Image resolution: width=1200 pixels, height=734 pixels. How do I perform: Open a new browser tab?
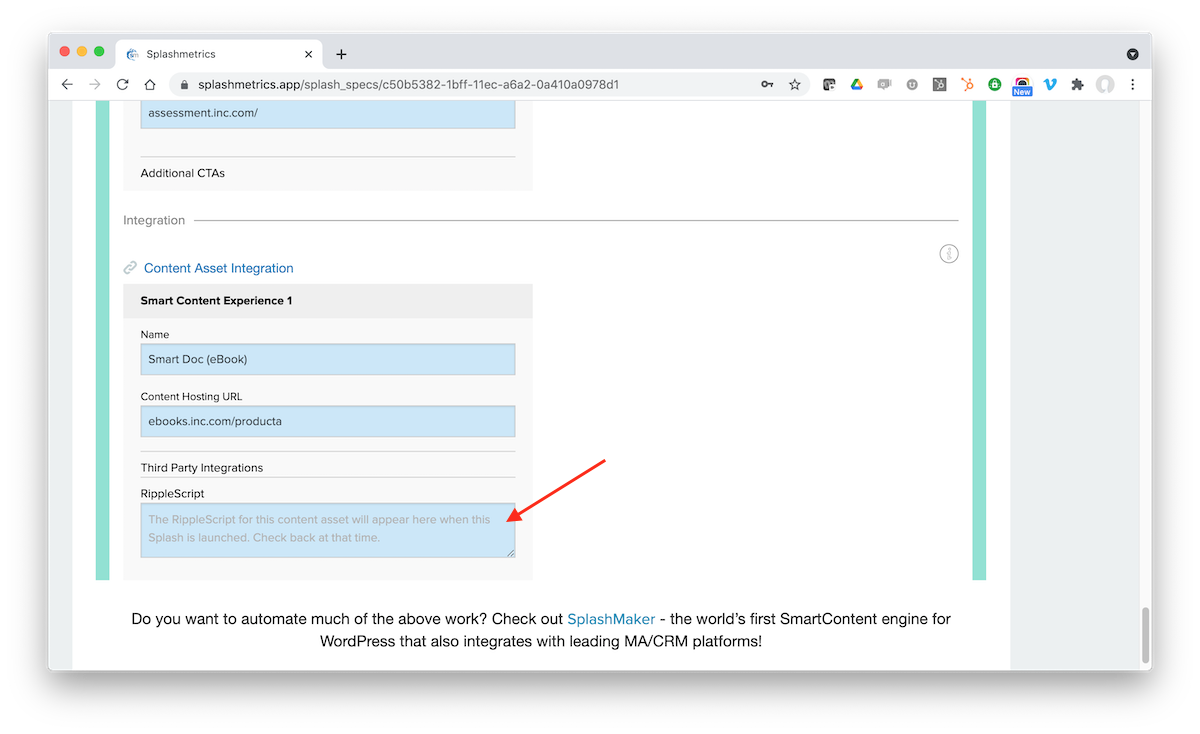tap(341, 54)
